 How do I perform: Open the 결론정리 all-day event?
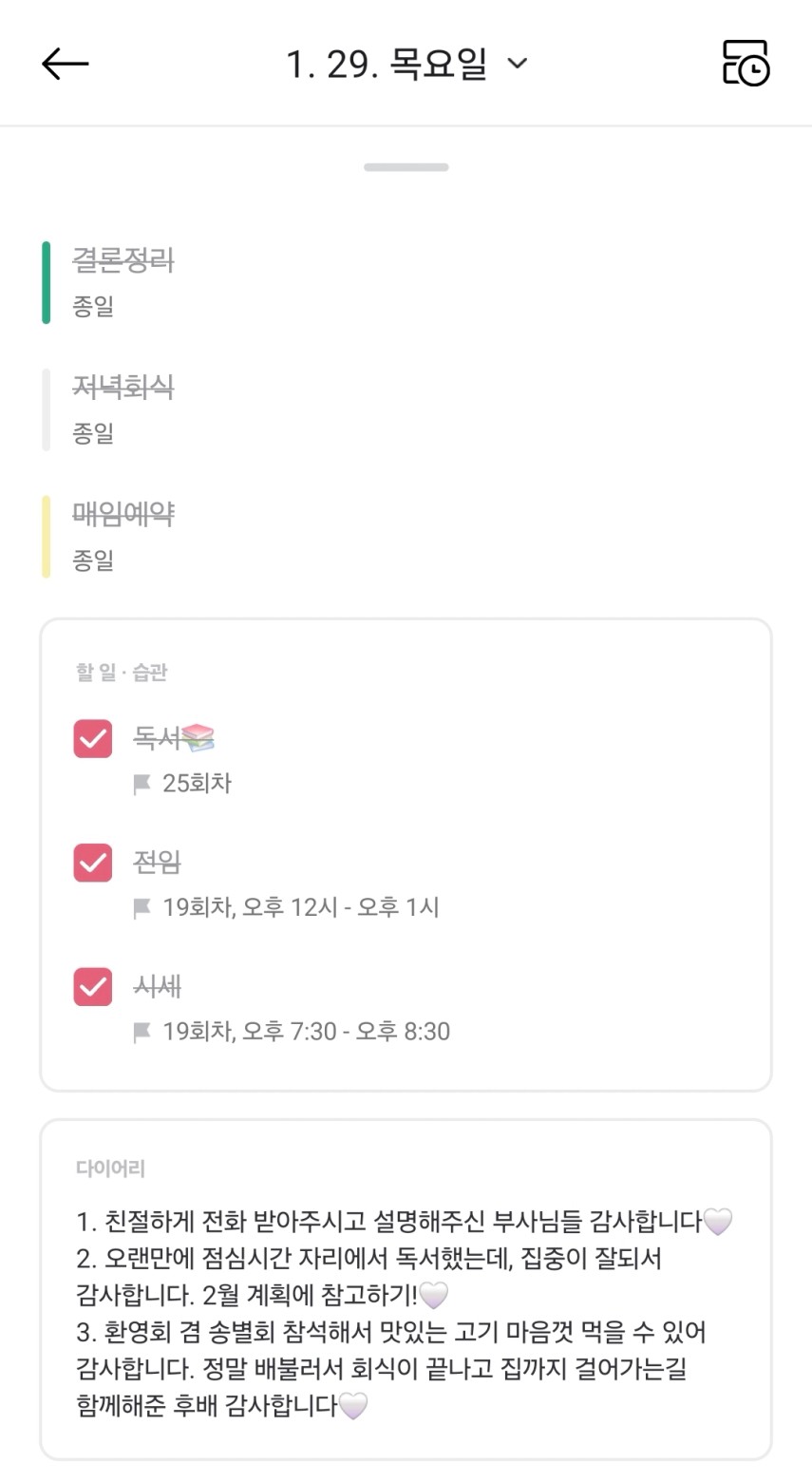coord(123,261)
